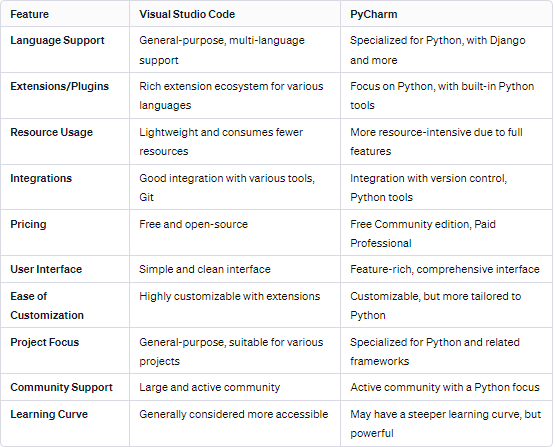Select the Pricing row label
The image size is (555, 447).
[28, 224]
